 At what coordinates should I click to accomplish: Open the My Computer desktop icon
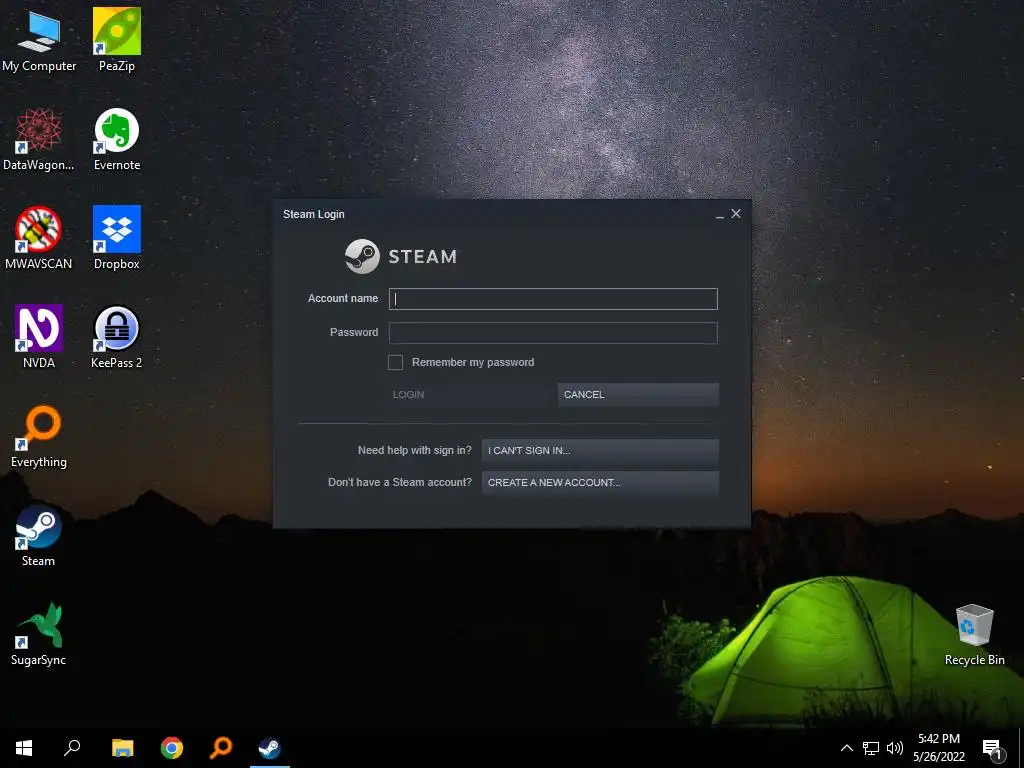(x=39, y=40)
